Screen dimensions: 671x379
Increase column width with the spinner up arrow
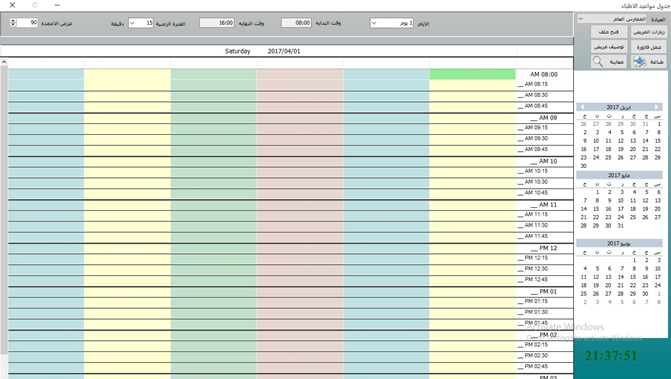coord(13,20)
